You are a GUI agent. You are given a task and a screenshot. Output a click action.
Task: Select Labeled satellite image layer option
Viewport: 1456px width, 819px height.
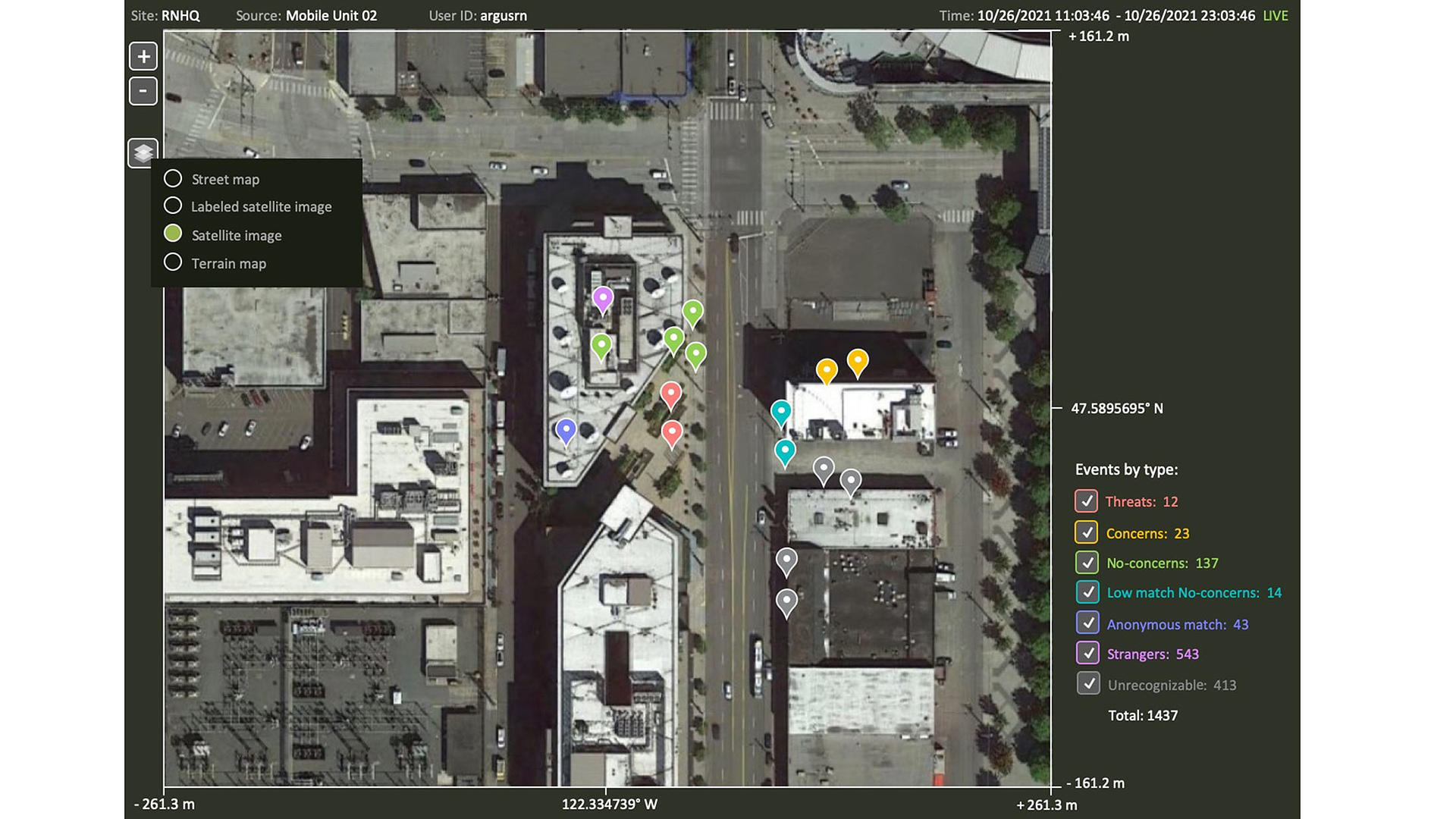point(173,206)
